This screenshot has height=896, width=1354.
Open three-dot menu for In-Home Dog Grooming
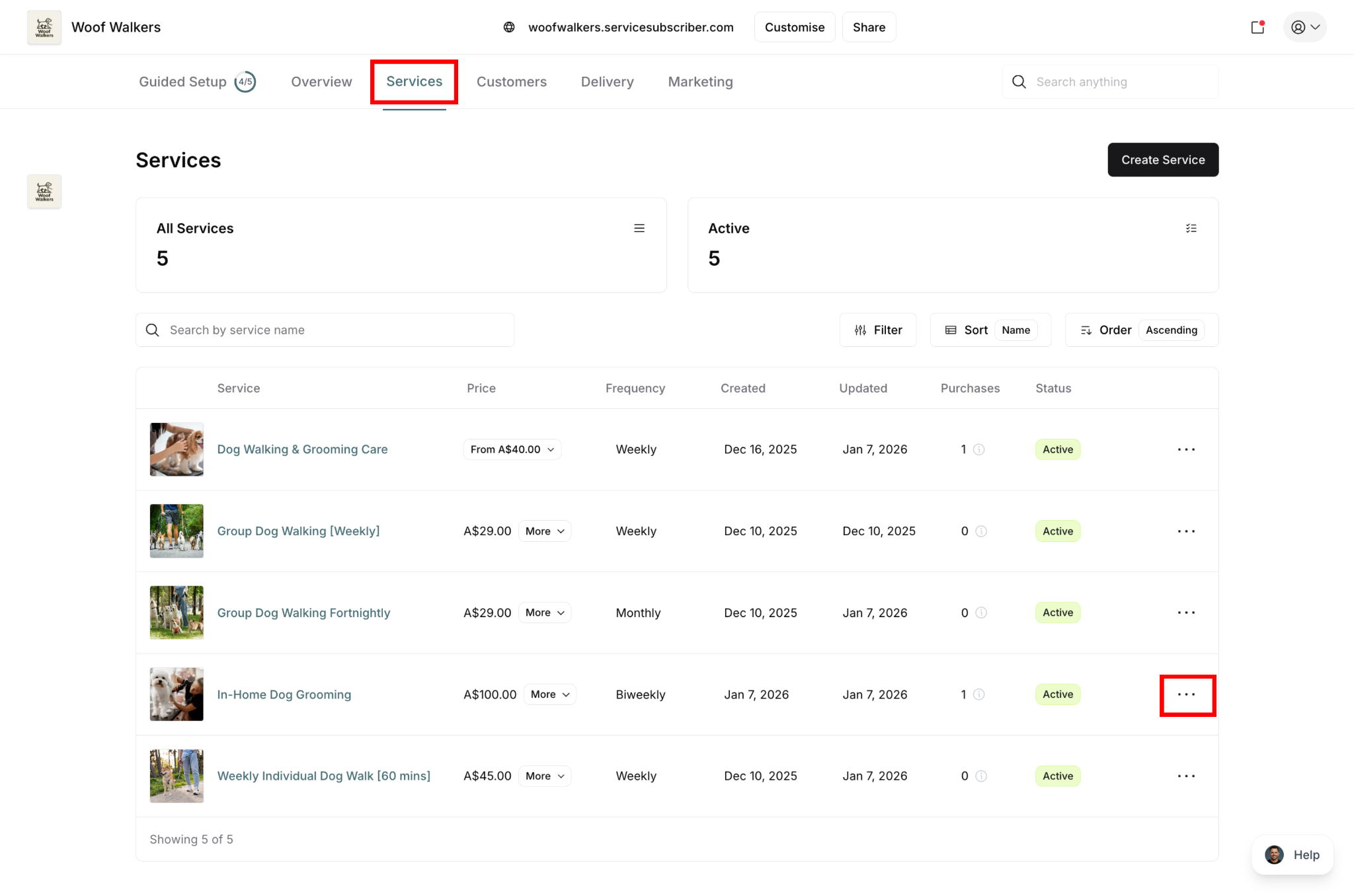(1187, 694)
